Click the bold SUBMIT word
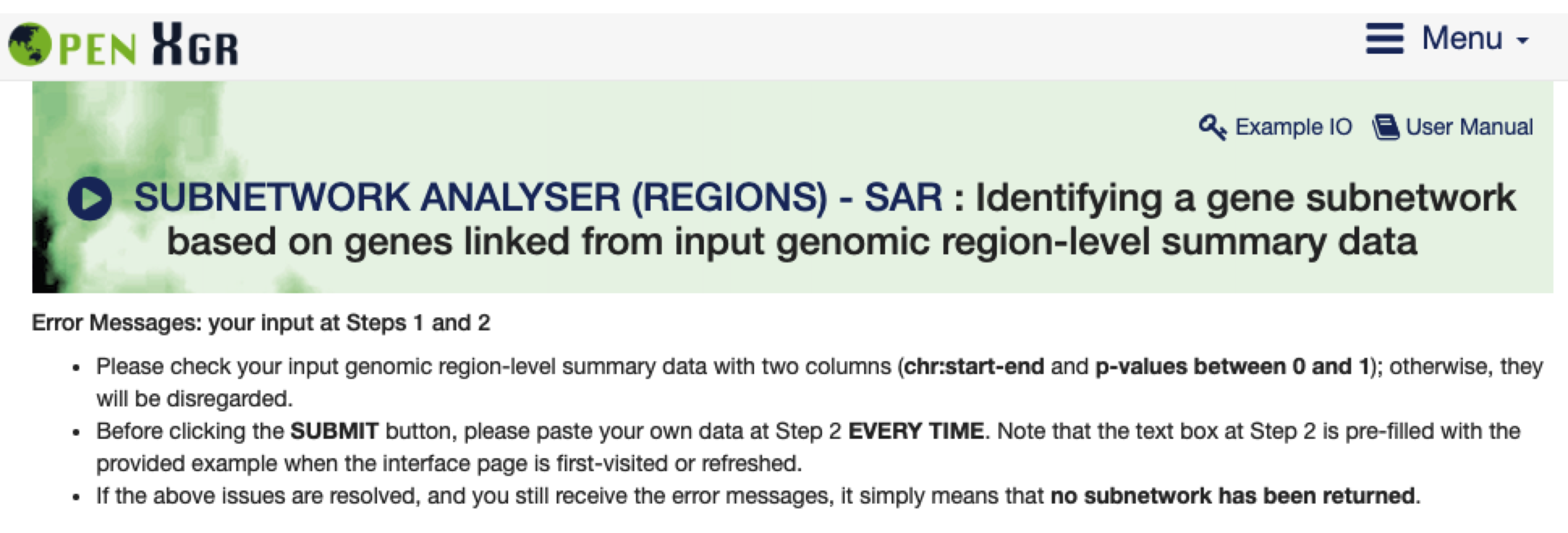 (334, 431)
